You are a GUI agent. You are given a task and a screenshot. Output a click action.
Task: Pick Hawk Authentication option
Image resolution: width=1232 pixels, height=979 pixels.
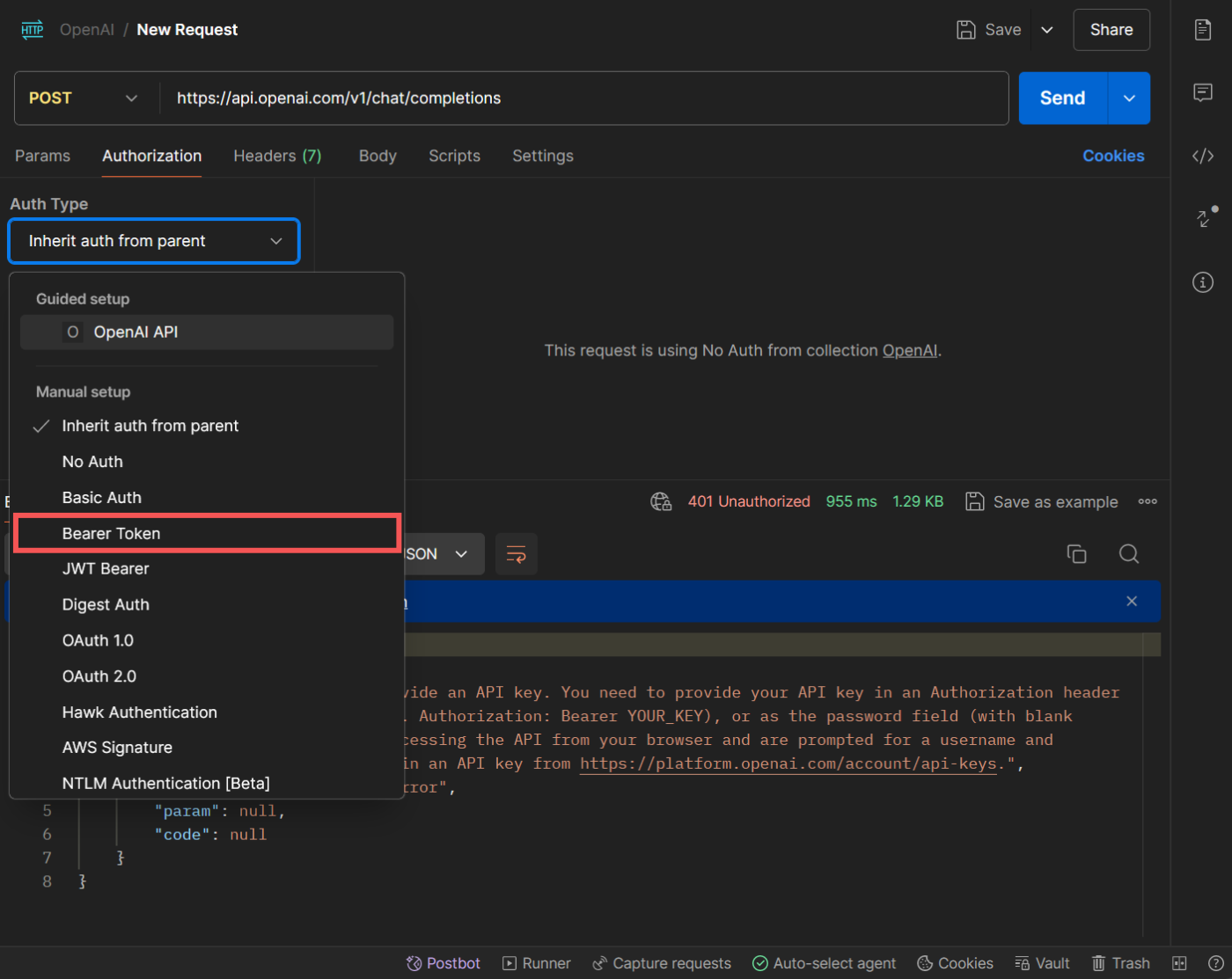[x=207, y=712]
